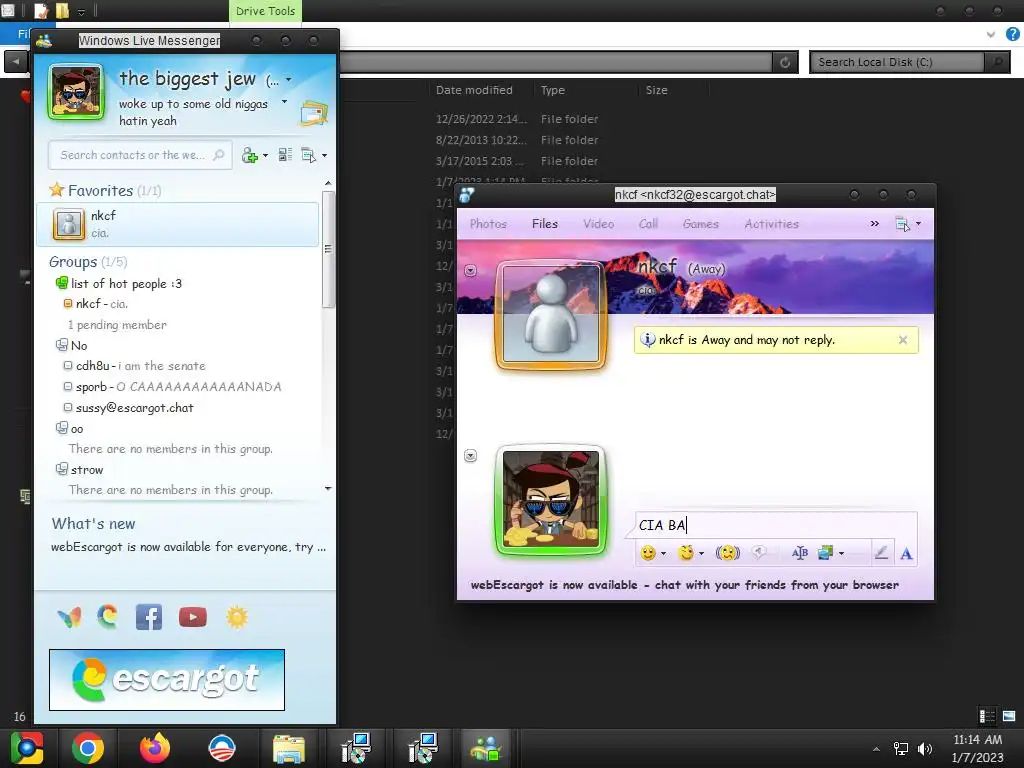Click the webEscargot footer link in chat
Image resolution: width=1024 pixels, height=768 pixels.
click(x=684, y=585)
